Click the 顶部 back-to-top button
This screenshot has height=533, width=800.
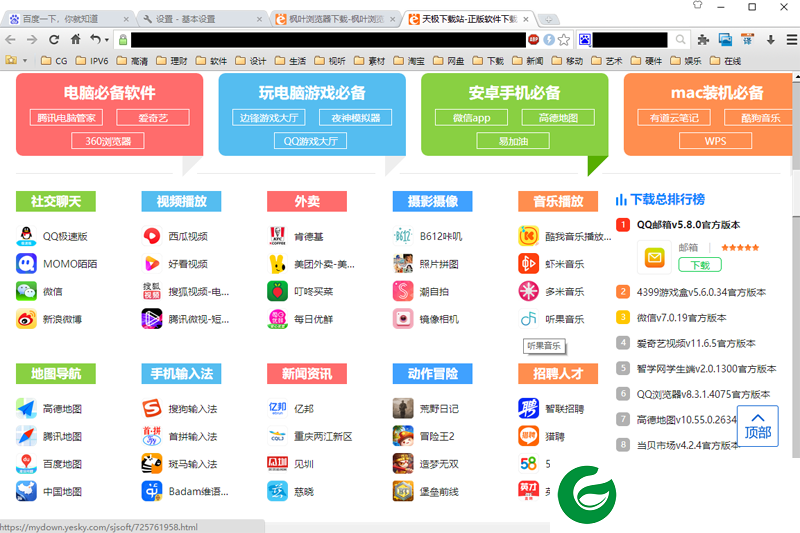[x=758, y=426]
